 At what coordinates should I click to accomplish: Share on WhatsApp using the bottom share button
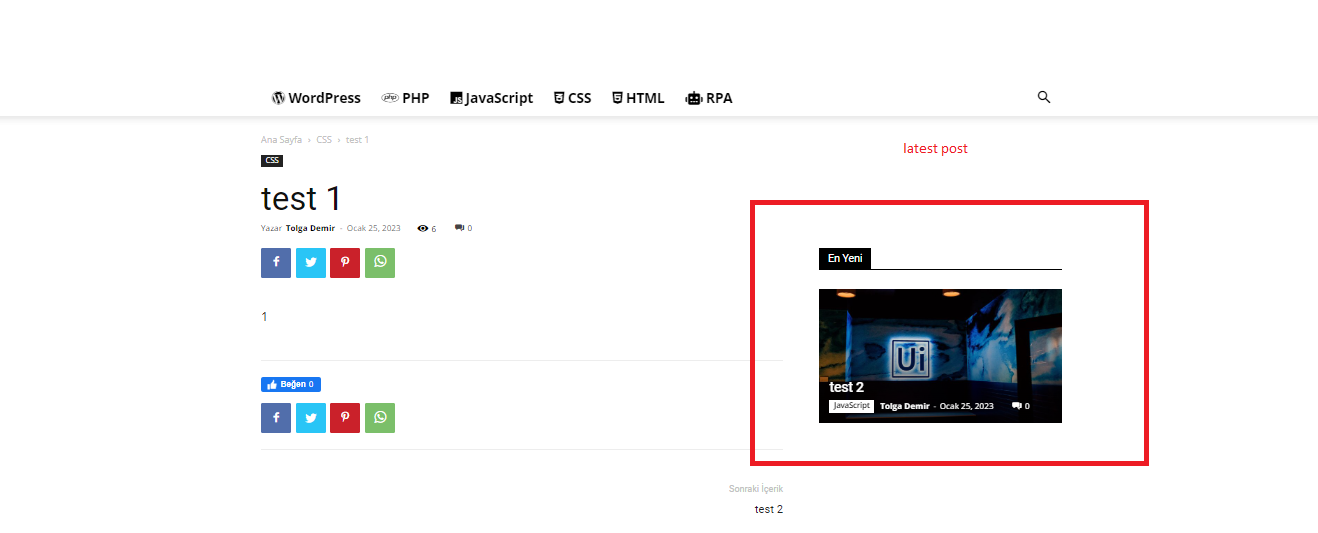tap(380, 418)
